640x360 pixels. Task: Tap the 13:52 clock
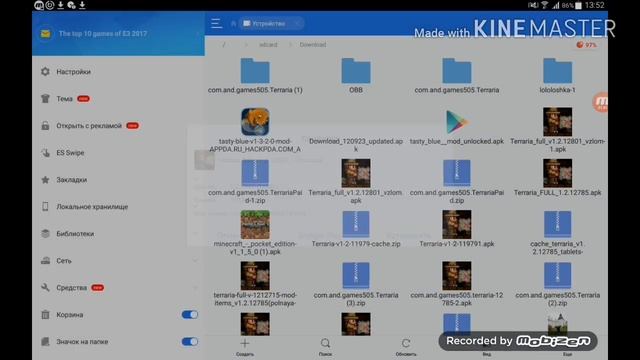tap(594, 5)
